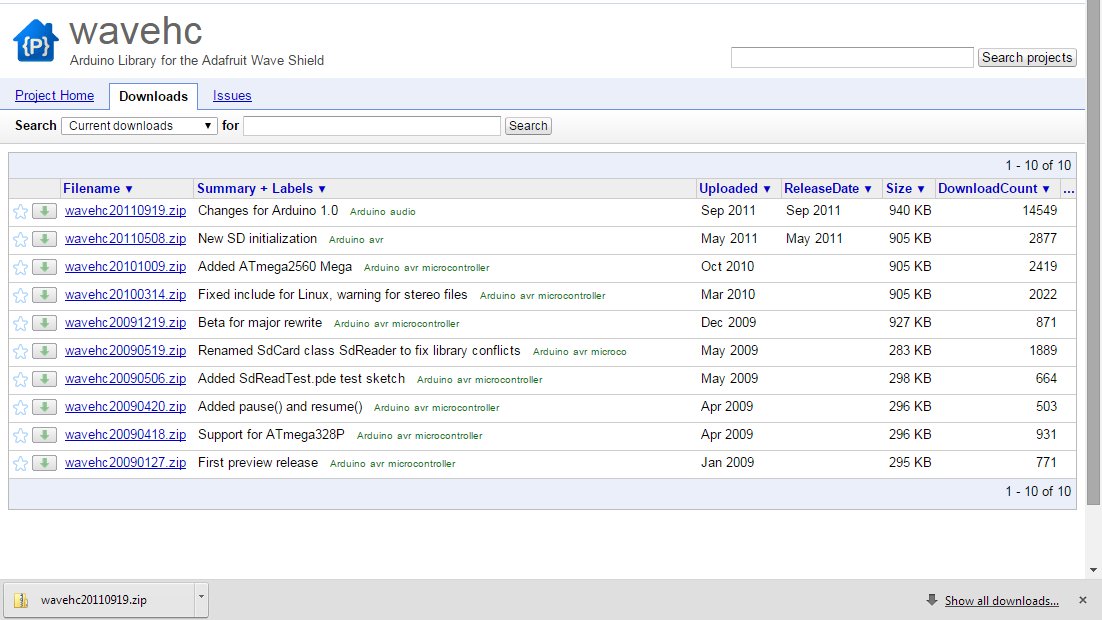This screenshot has width=1102, height=620.
Task: Click the Search projects button
Action: [1027, 58]
